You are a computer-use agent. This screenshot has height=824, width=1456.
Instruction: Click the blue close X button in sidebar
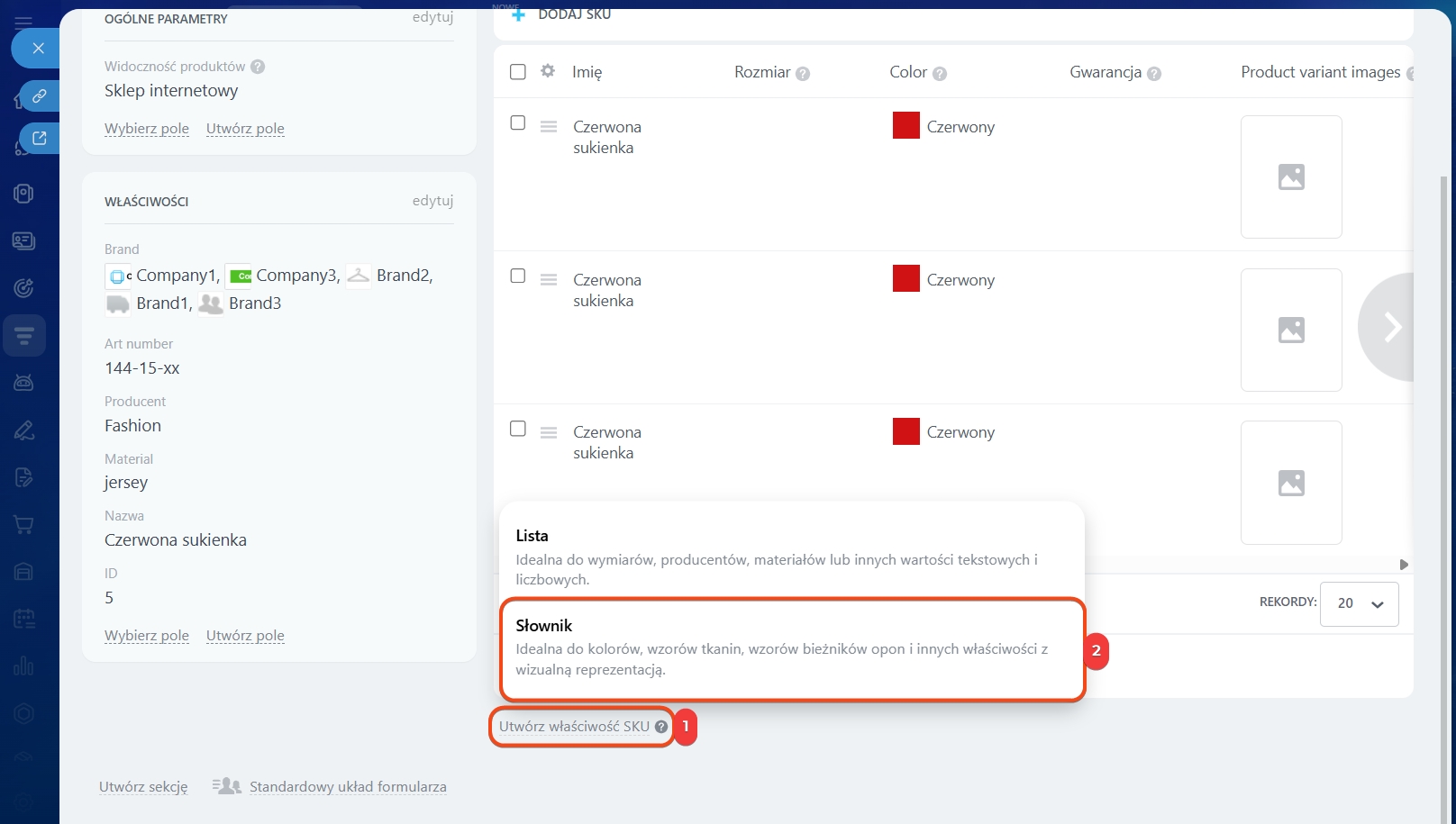[x=38, y=49]
